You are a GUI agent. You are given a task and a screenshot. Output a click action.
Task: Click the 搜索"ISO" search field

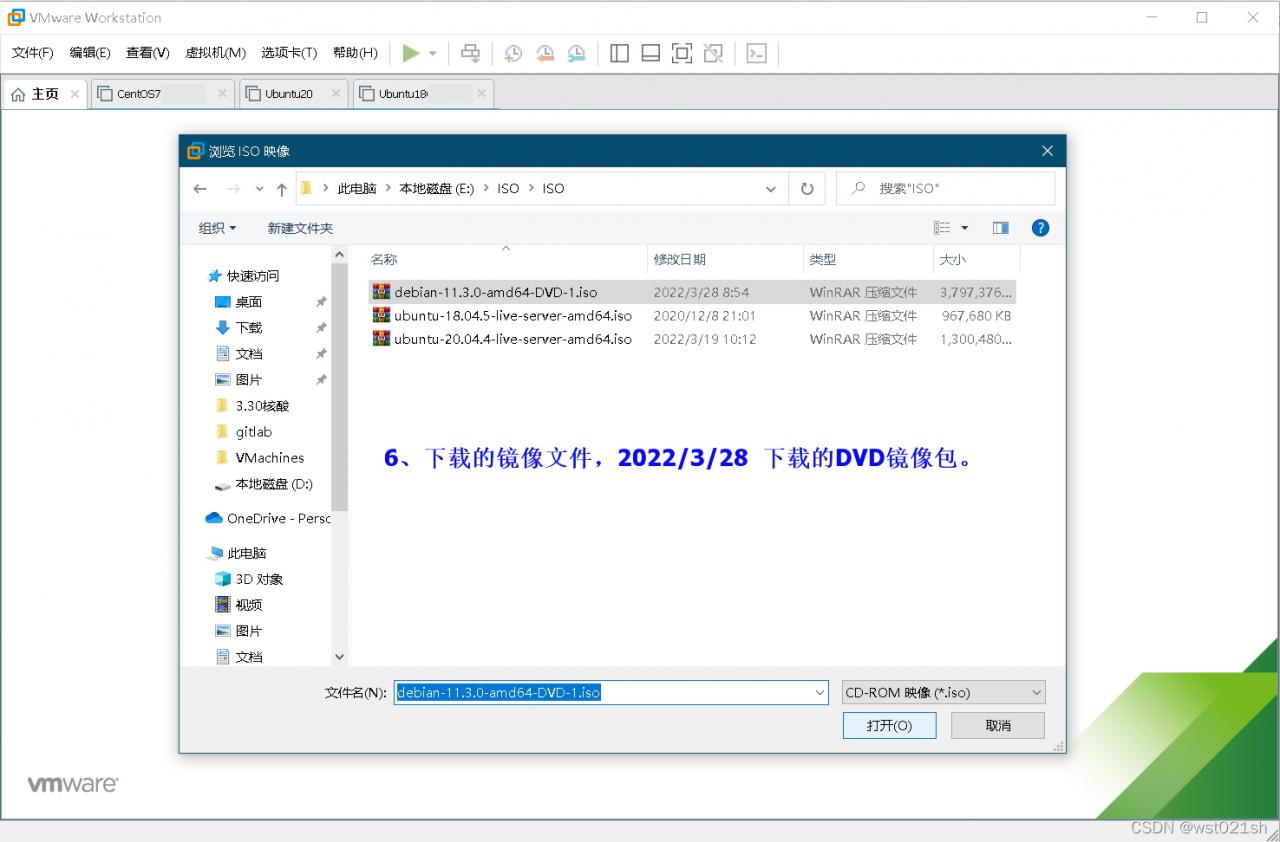point(945,188)
